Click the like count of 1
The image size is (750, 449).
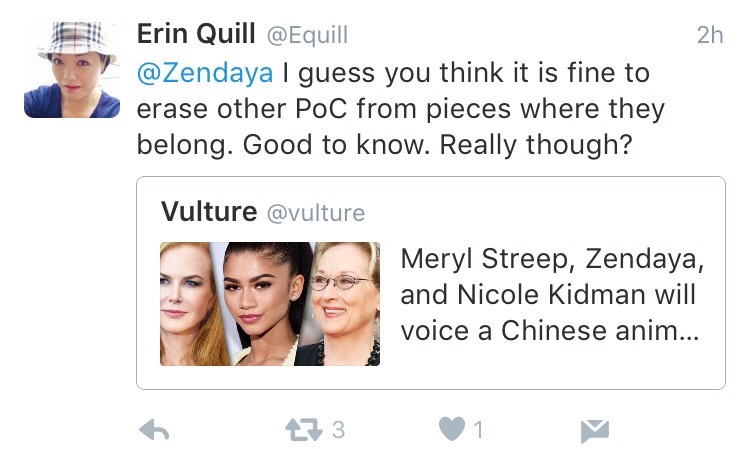(479, 430)
